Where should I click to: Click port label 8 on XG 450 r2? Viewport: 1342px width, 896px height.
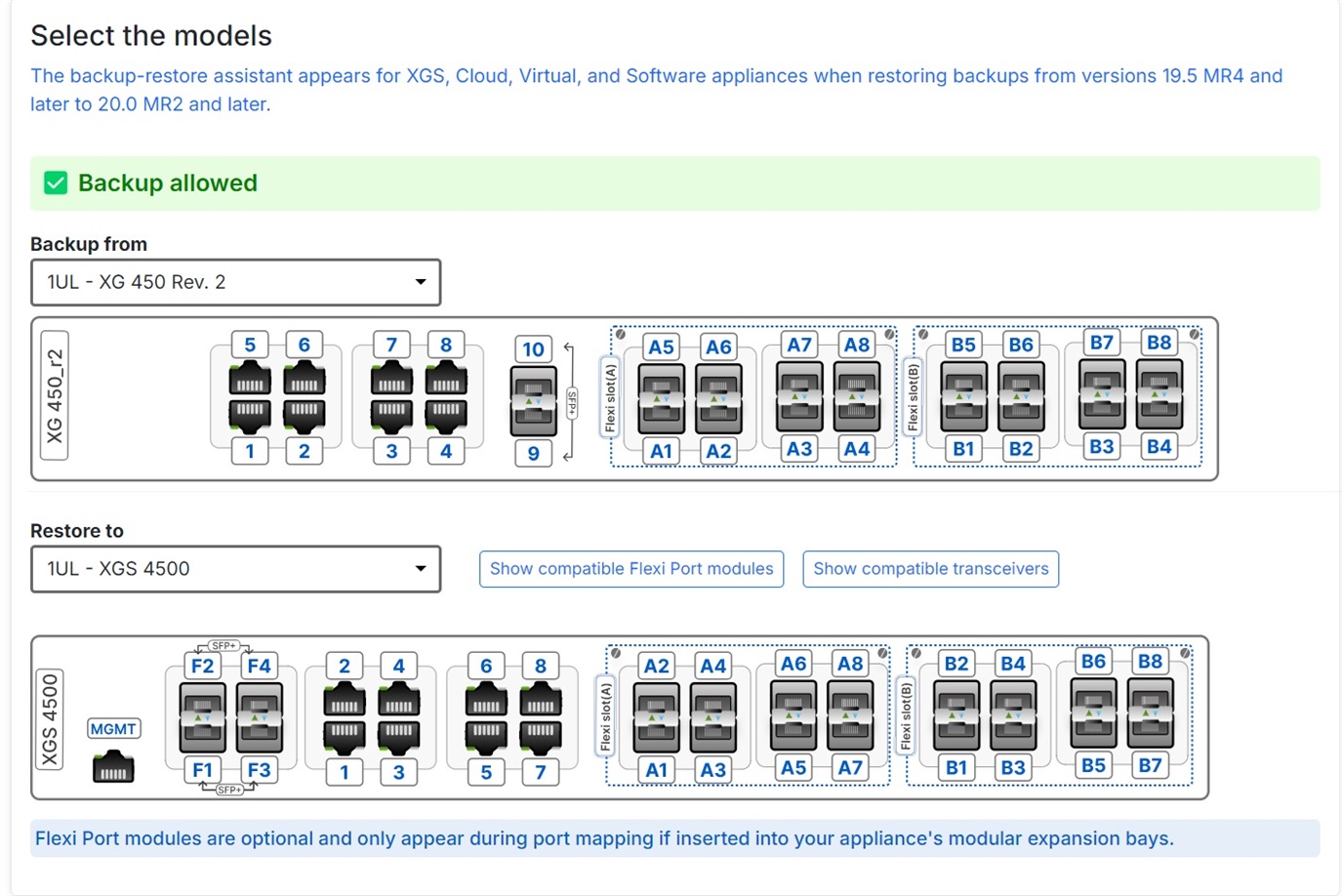pyautogui.click(x=446, y=345)
